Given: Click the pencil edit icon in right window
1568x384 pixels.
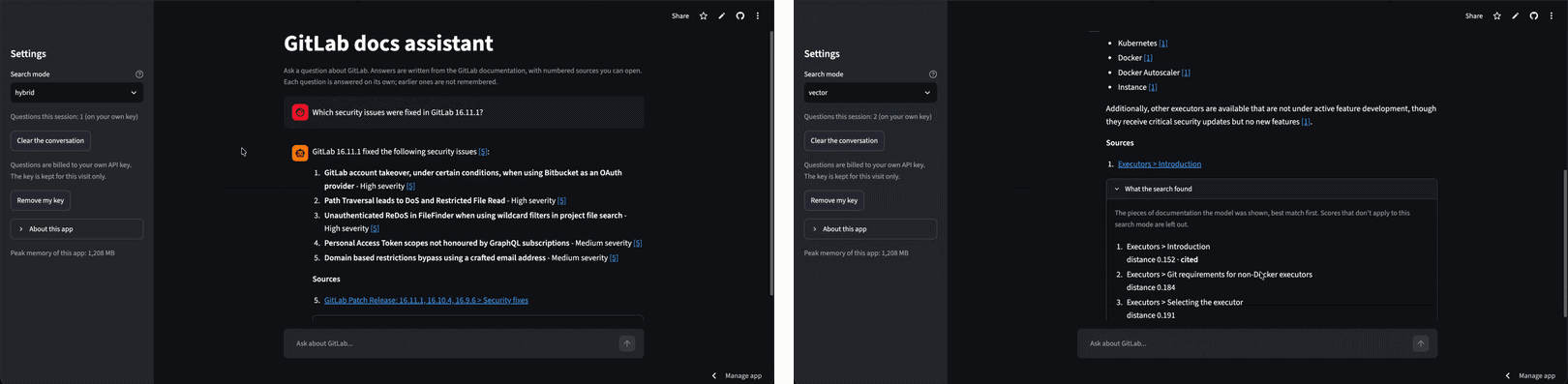Looking at the screenshot, I should point(1516,15).
